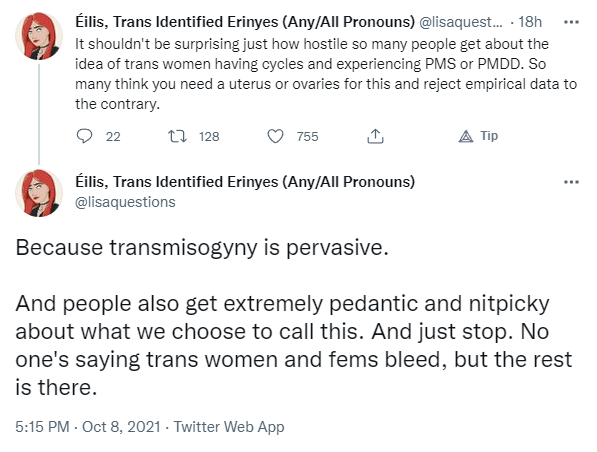The image size is (597, 452).
Task: Click the Twitter Web App source link
Action: point(229,427)
